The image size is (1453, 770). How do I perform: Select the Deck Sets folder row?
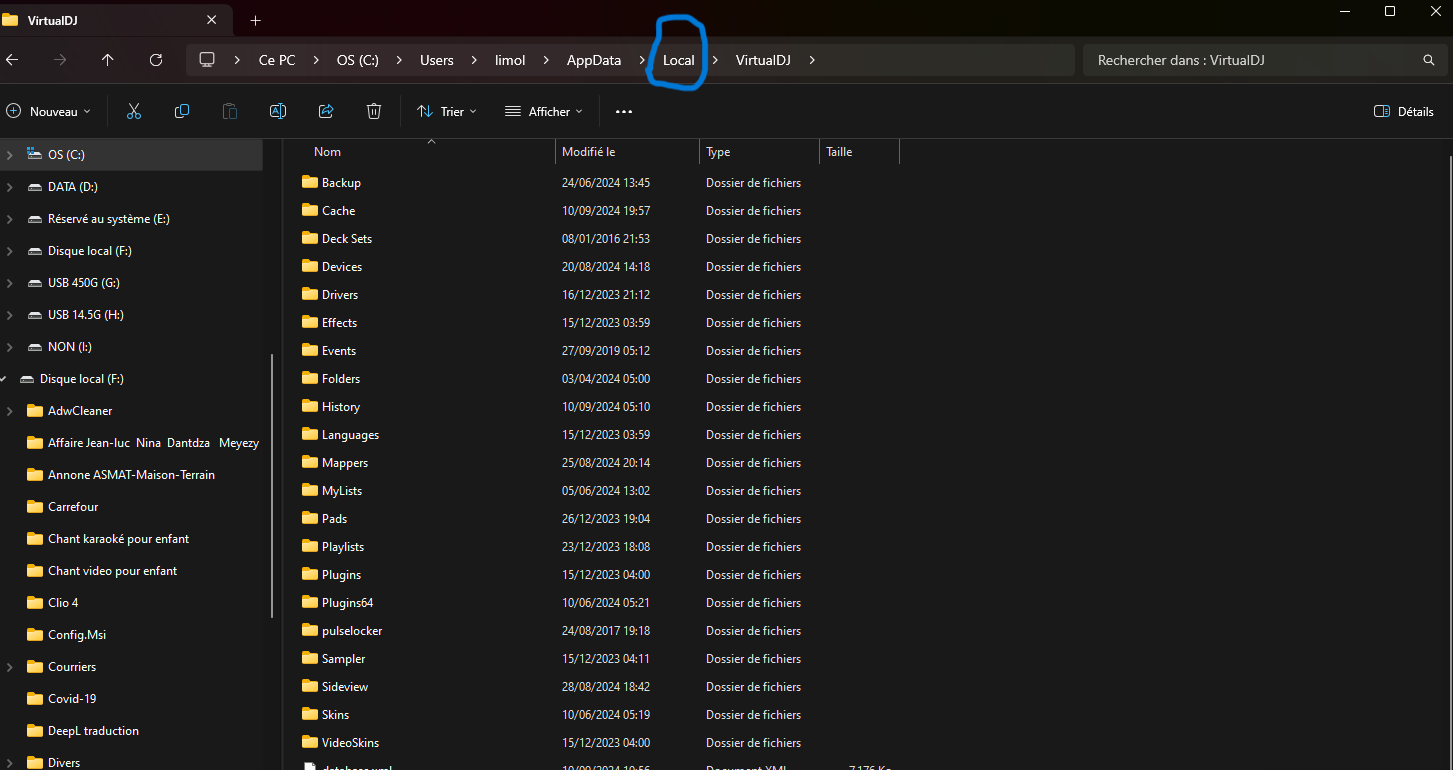click(x=600, y=239)
